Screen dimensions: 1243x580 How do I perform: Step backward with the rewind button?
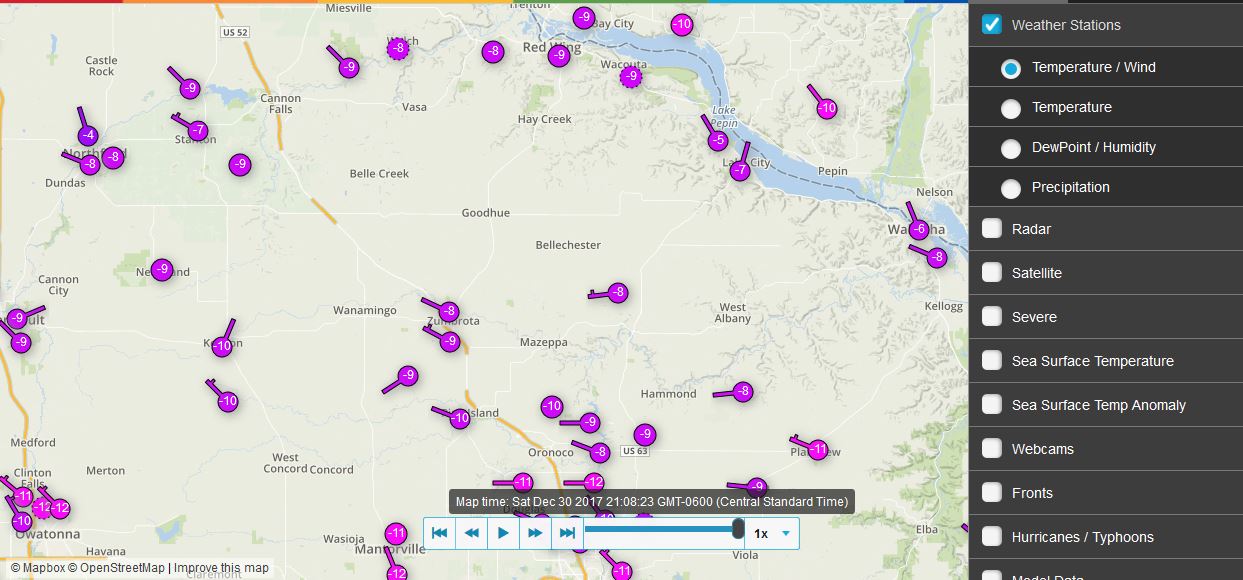471,533
